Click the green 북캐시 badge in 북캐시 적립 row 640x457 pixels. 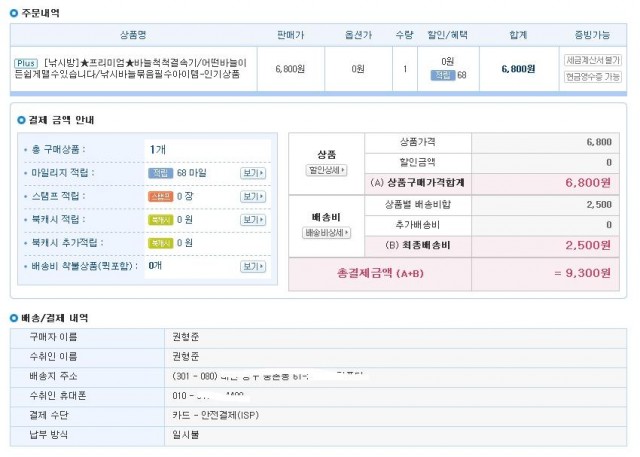coord(160,220)
